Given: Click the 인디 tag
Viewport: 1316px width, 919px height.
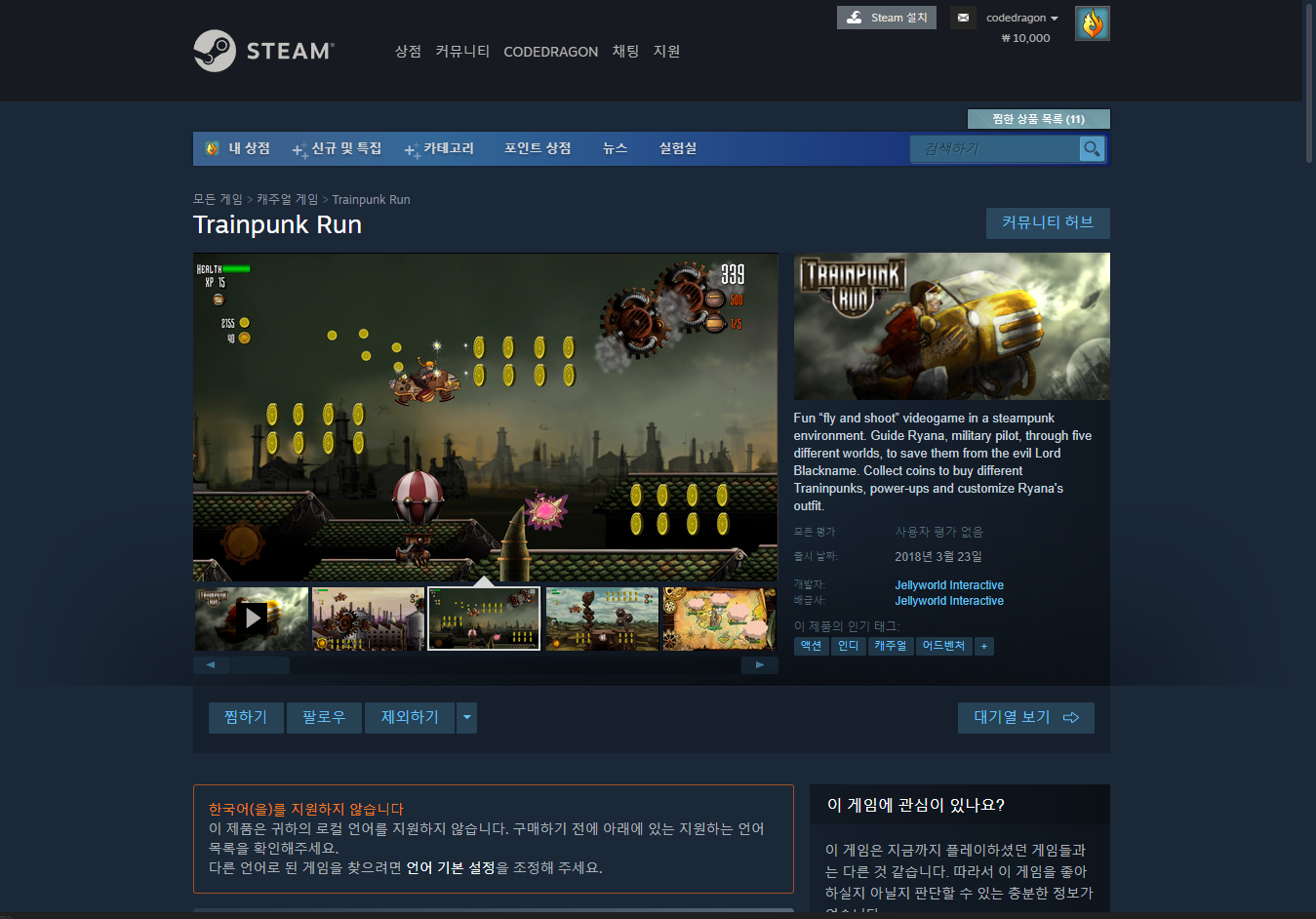Looking at the screenshot, I should [x=849, y=646].
